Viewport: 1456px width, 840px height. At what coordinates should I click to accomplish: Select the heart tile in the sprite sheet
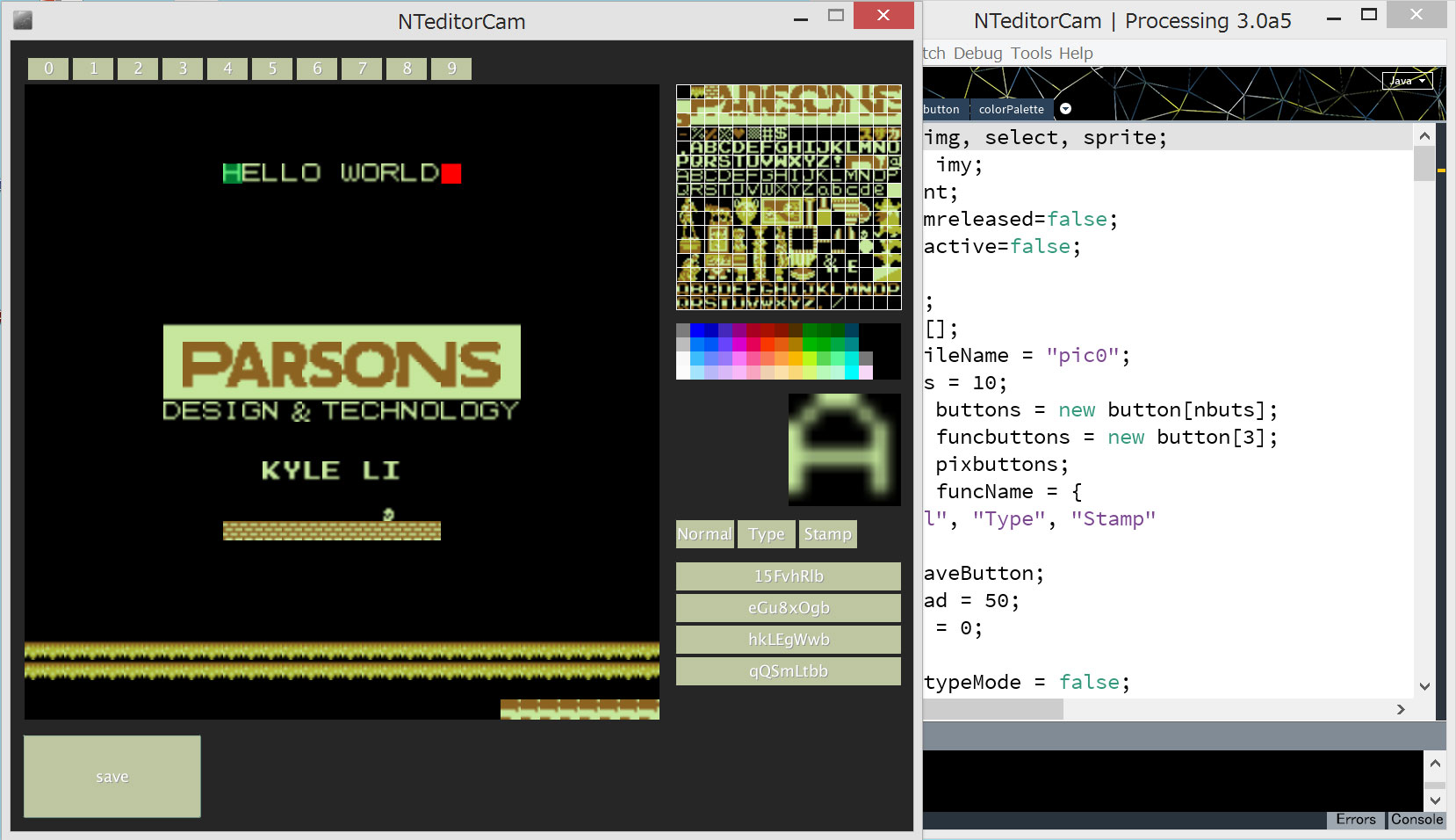[739, 134]
